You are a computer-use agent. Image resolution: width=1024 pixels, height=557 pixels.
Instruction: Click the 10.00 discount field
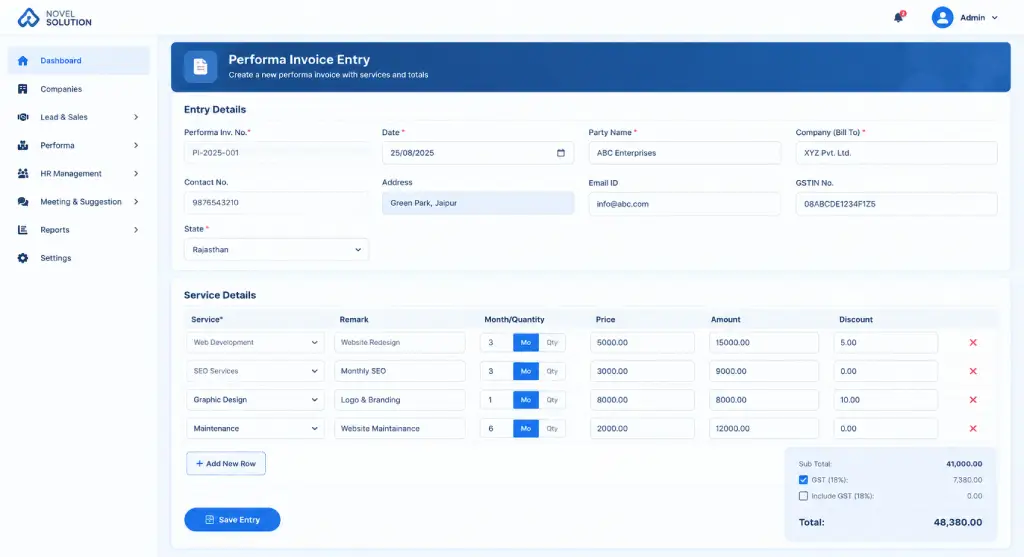coord(886,400)
